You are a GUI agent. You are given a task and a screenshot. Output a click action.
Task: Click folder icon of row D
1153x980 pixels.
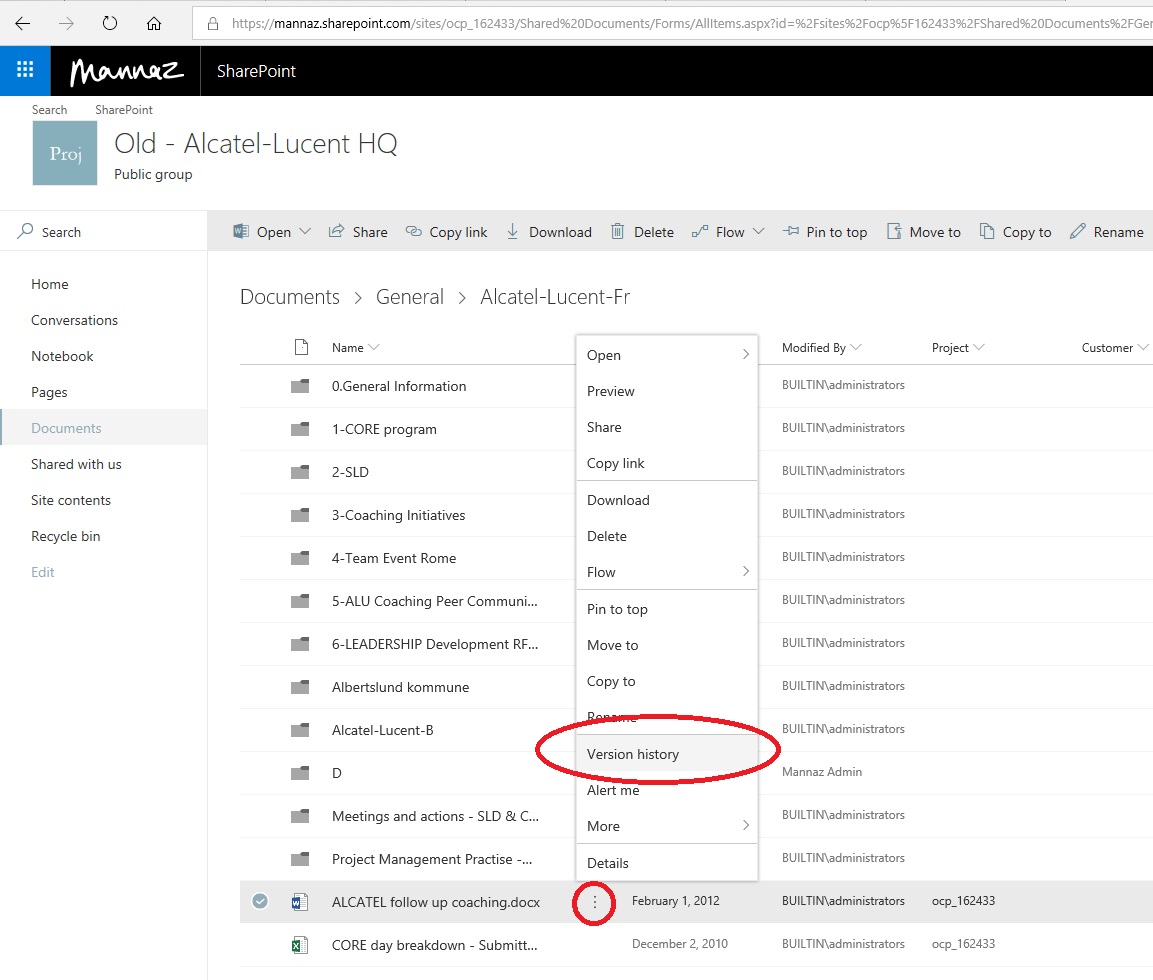point(300,773)
